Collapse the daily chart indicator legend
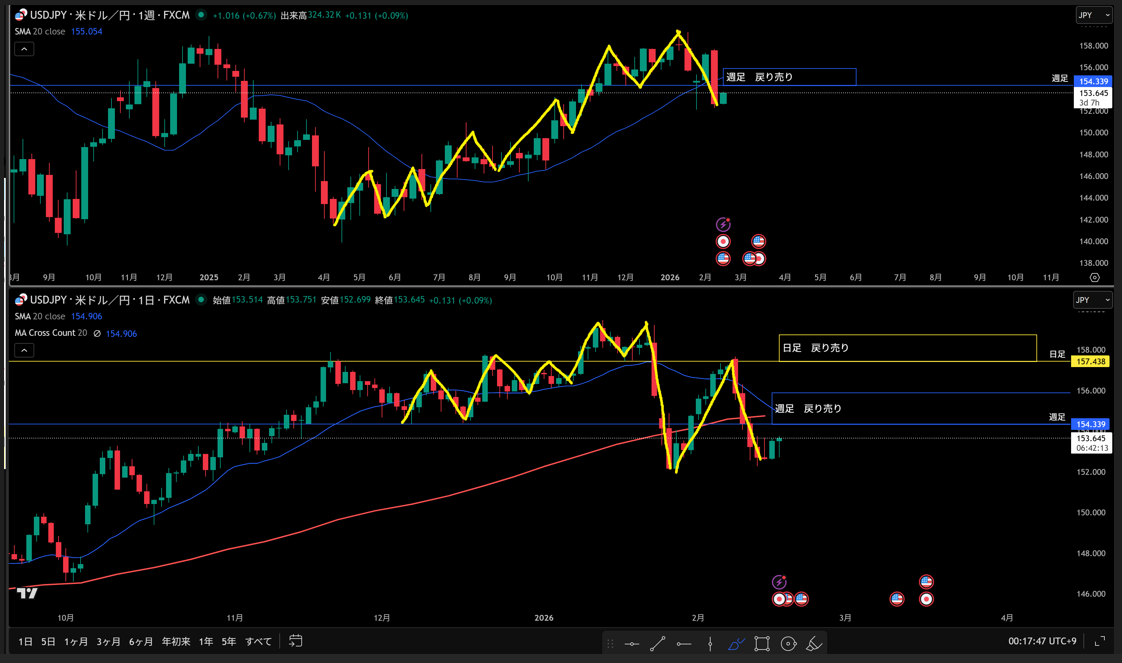Image resolution: width=1122 pixels, height=663 pixels. (24, 350)
